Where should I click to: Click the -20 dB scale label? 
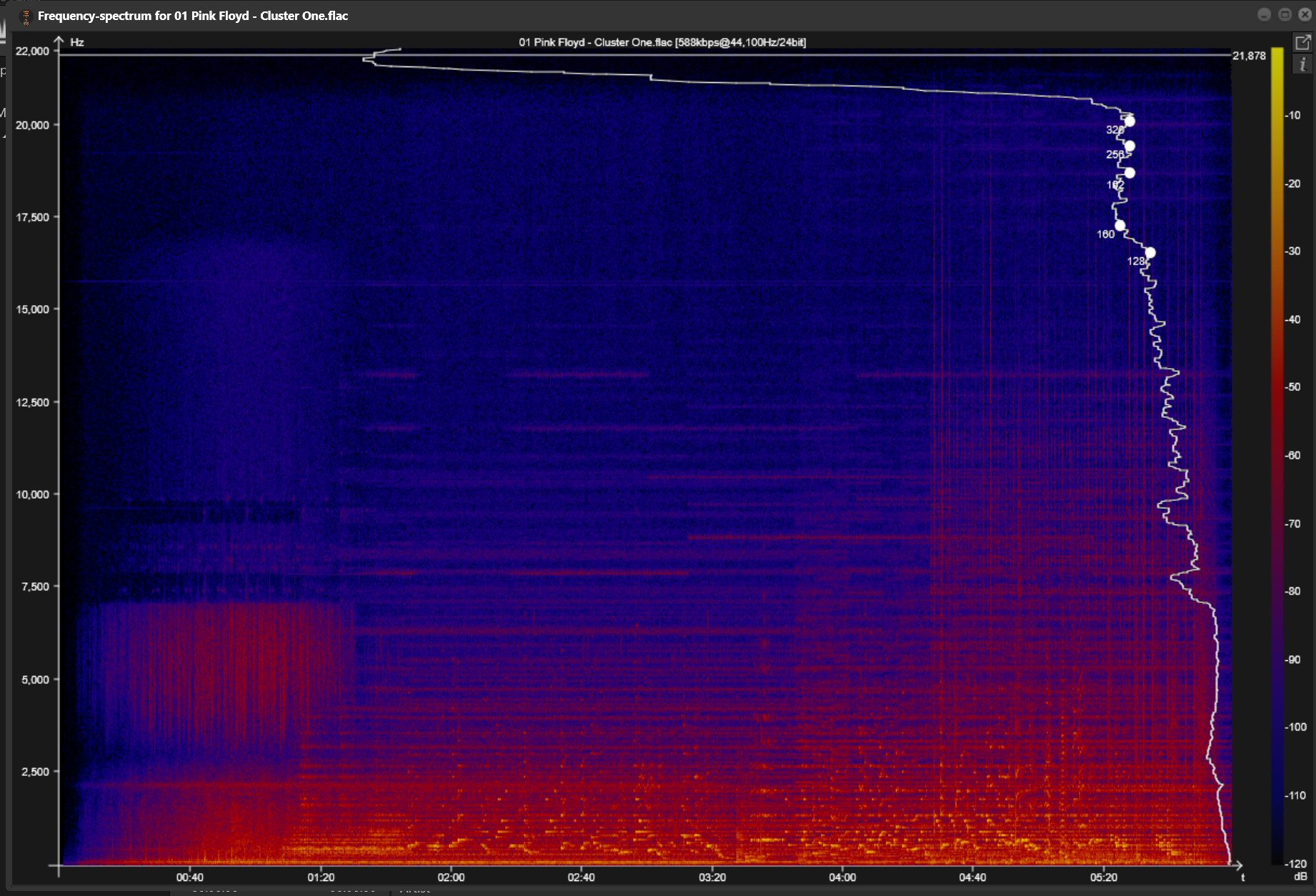point(1294,184)
